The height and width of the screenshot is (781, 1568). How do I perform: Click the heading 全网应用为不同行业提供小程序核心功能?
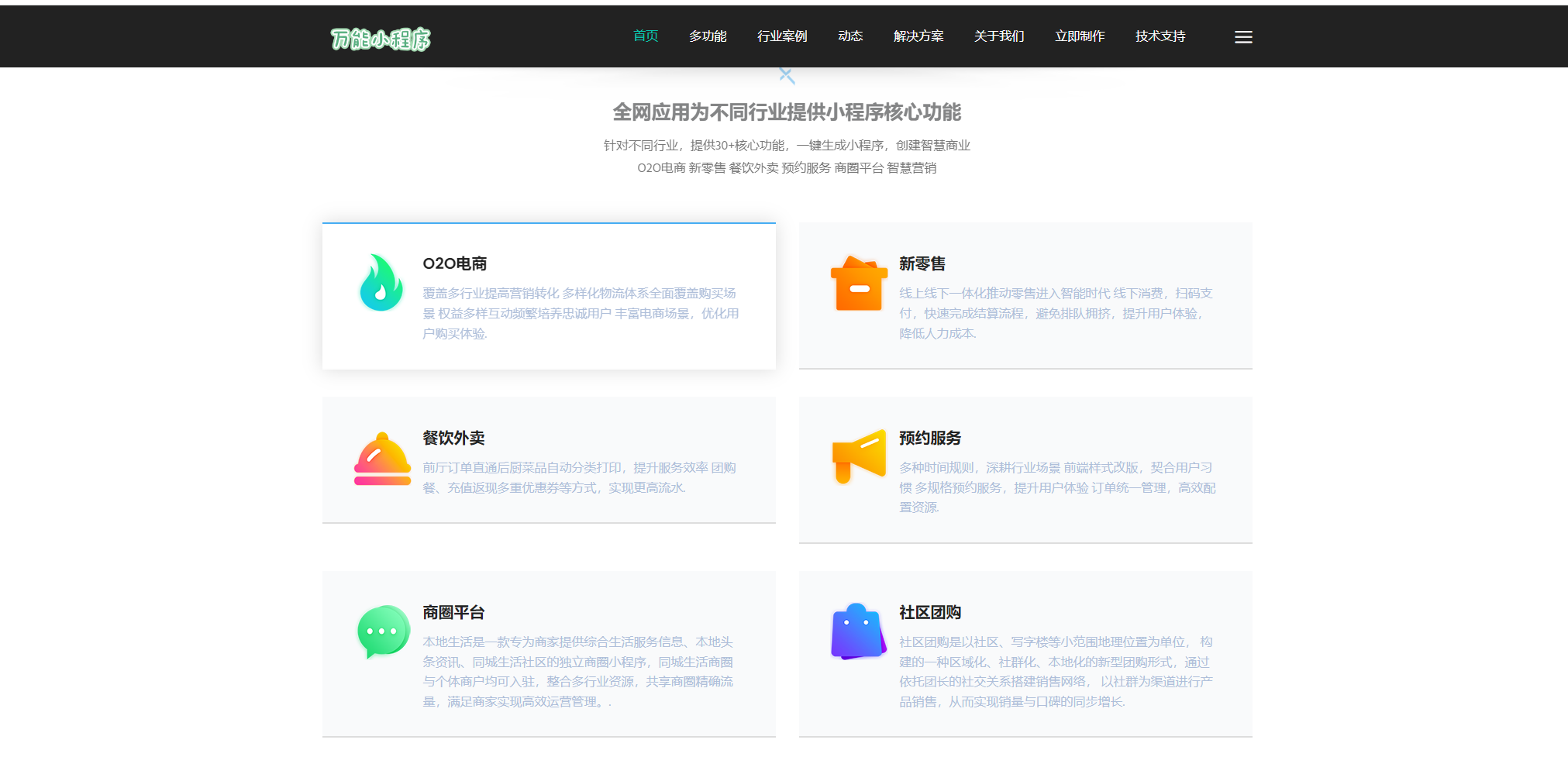787,112
